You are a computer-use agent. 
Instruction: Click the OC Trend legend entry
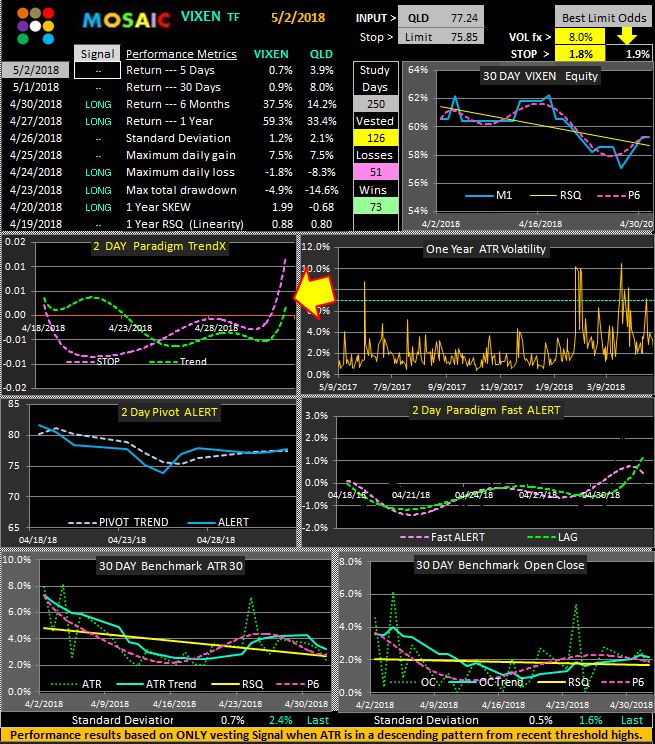[x=487, y=682]
